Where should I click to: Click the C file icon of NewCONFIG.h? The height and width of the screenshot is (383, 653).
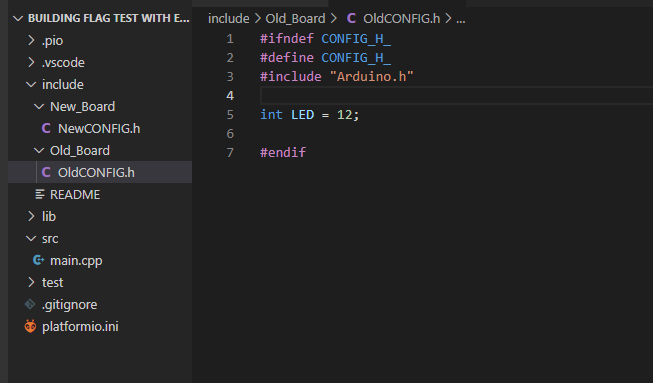point(46,128)
